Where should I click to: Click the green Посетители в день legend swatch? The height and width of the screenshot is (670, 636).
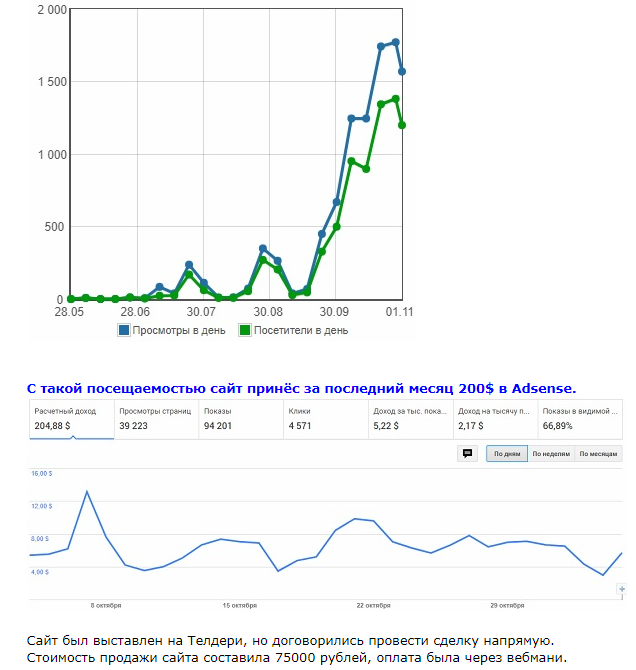click(244, 329)
